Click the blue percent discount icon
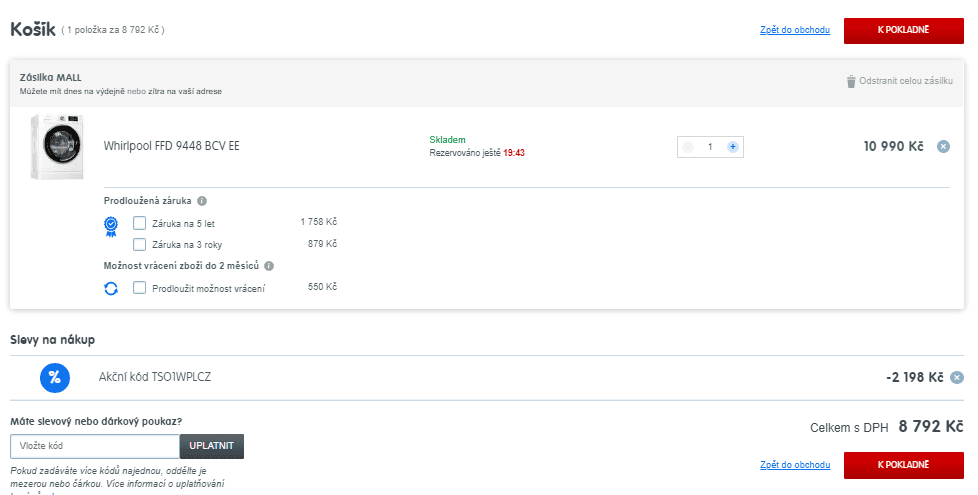This screenshot has height=495, width=978. pos(55,377)
